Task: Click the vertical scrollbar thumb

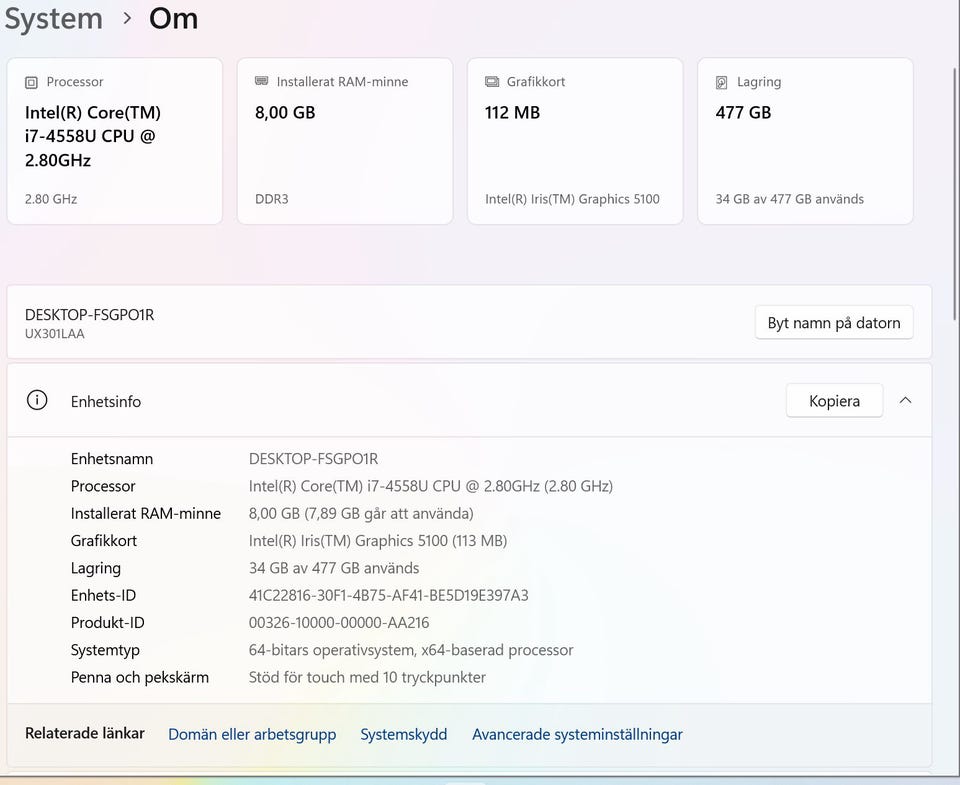Action: click(956, 193)
